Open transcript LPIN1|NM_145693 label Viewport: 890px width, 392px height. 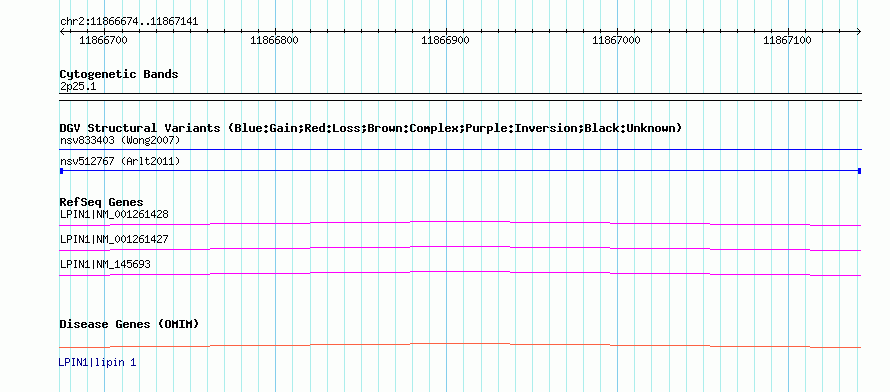click(x=105, y=264)
